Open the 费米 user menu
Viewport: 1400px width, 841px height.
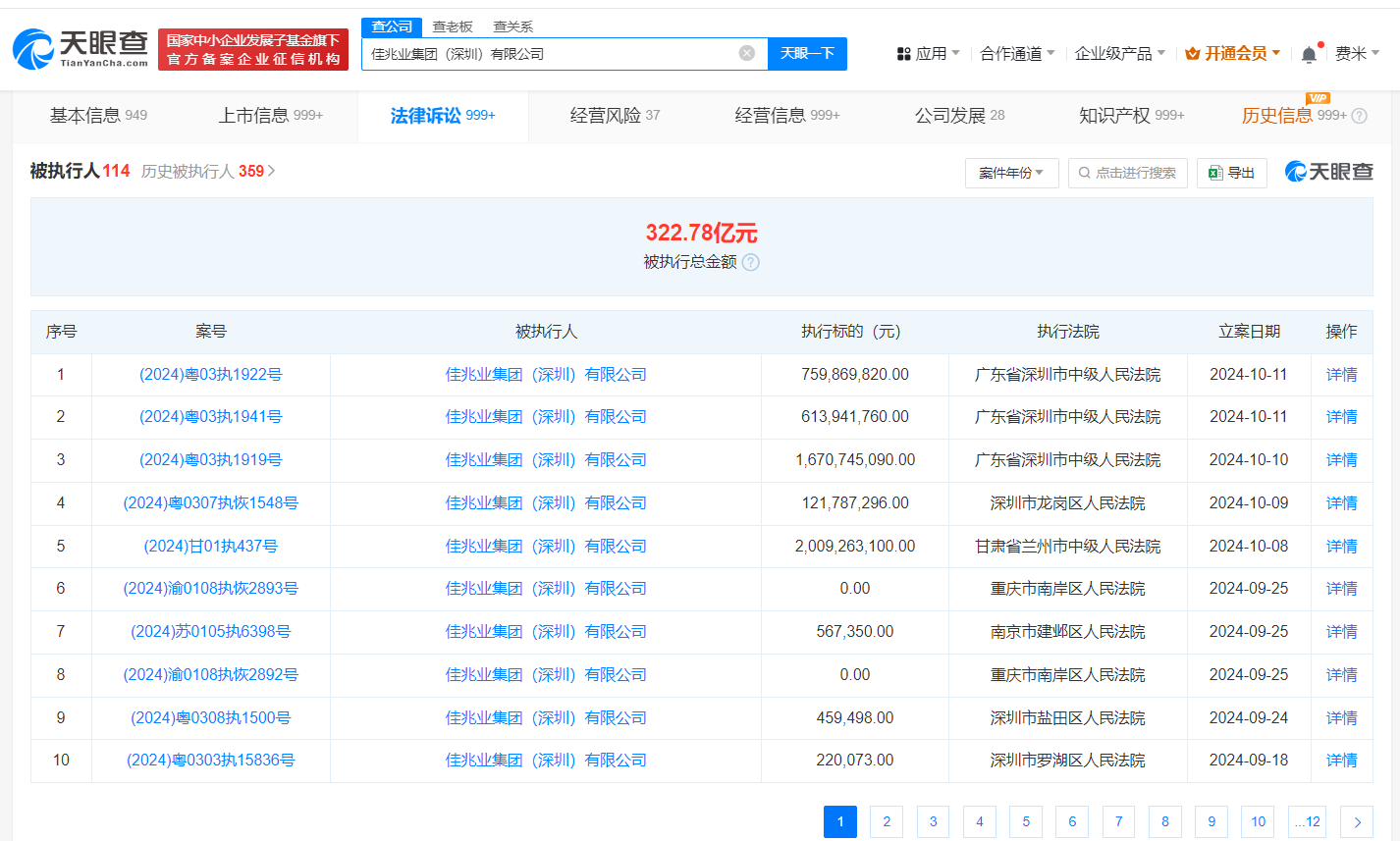tap(1357, 54)
